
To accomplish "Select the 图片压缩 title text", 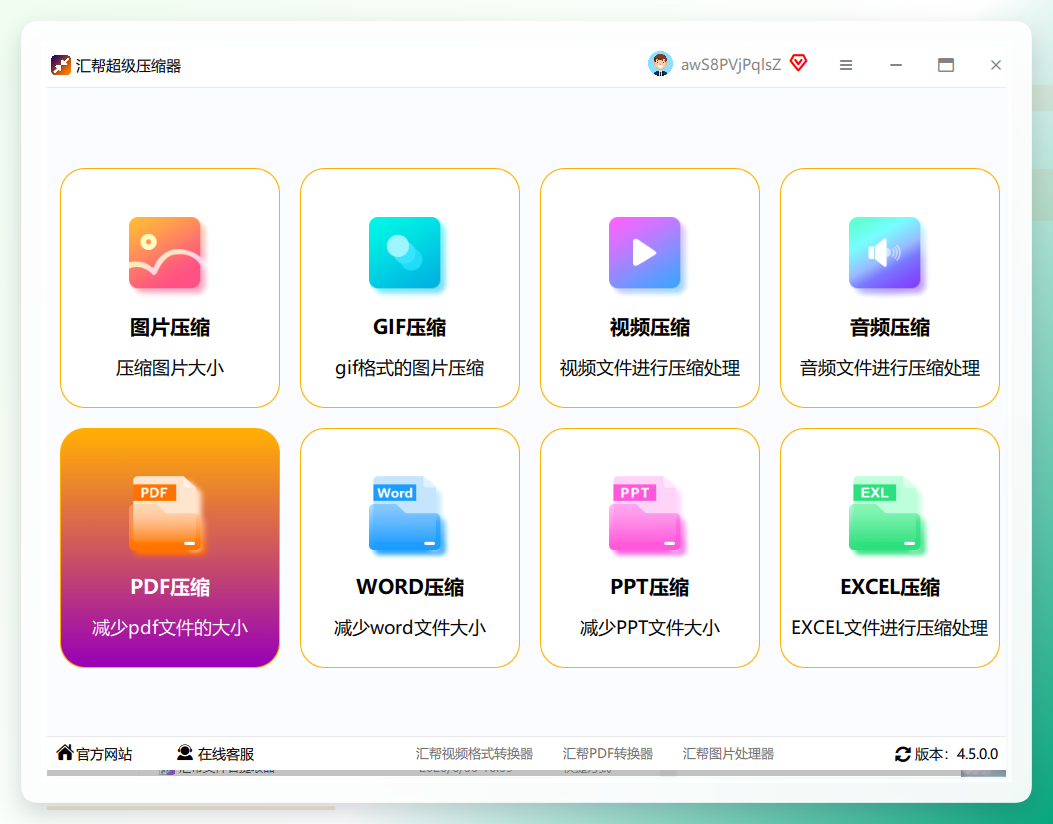I will (x=170, y=328).
